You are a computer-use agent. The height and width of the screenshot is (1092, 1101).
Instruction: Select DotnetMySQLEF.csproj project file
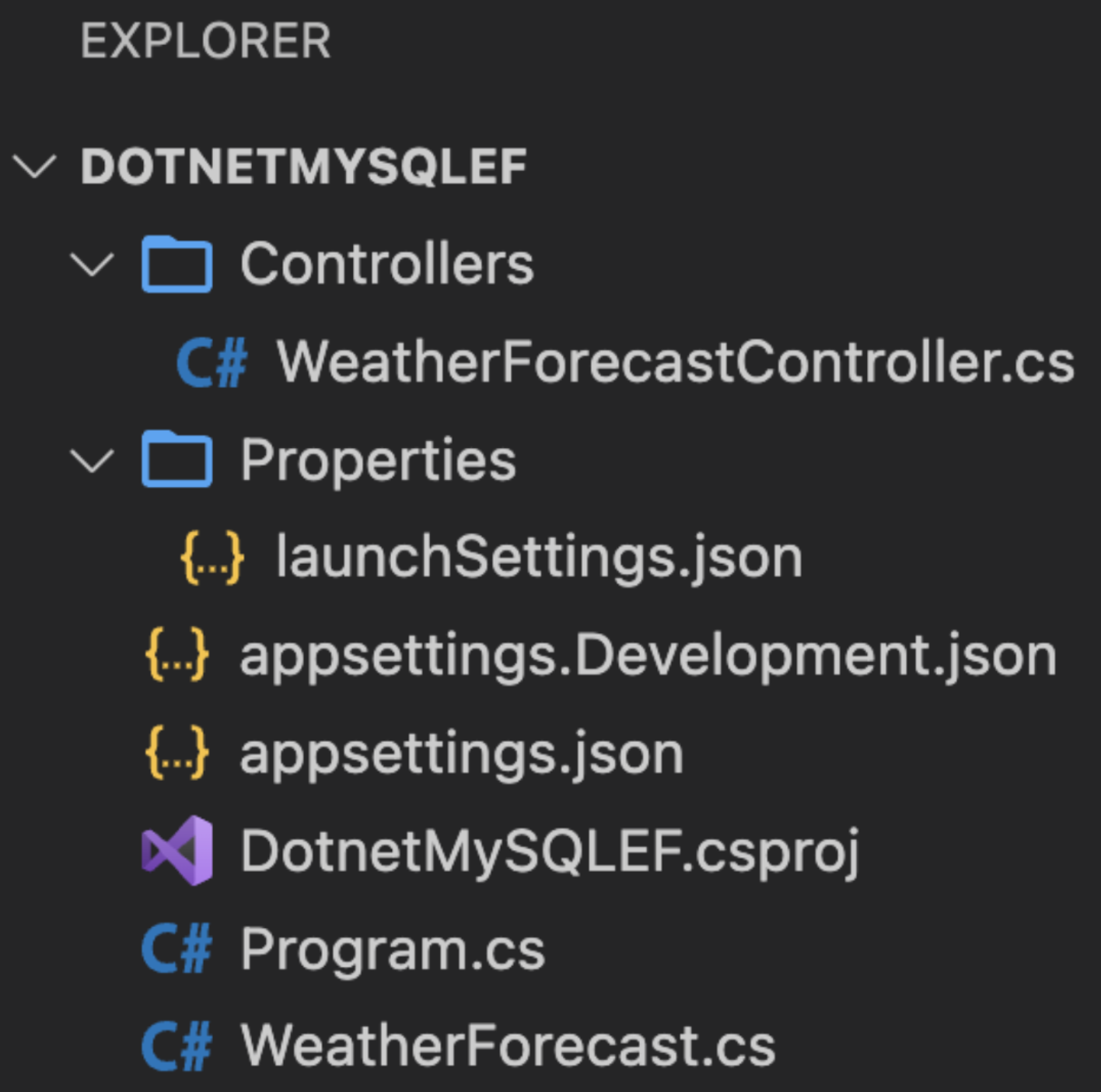pos(550,851)
